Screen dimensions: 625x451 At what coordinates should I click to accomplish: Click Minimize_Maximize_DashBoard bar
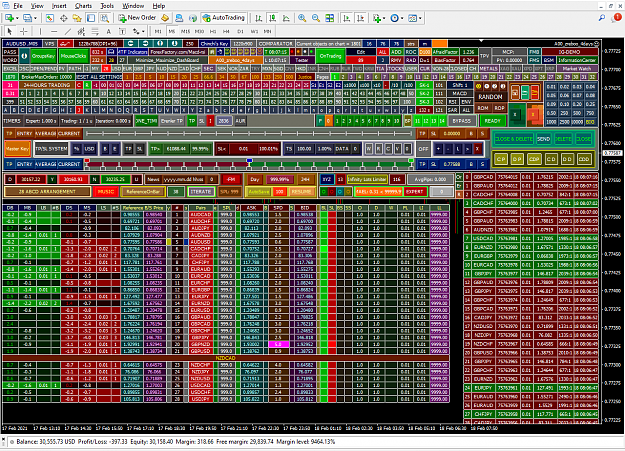point(167,60)
